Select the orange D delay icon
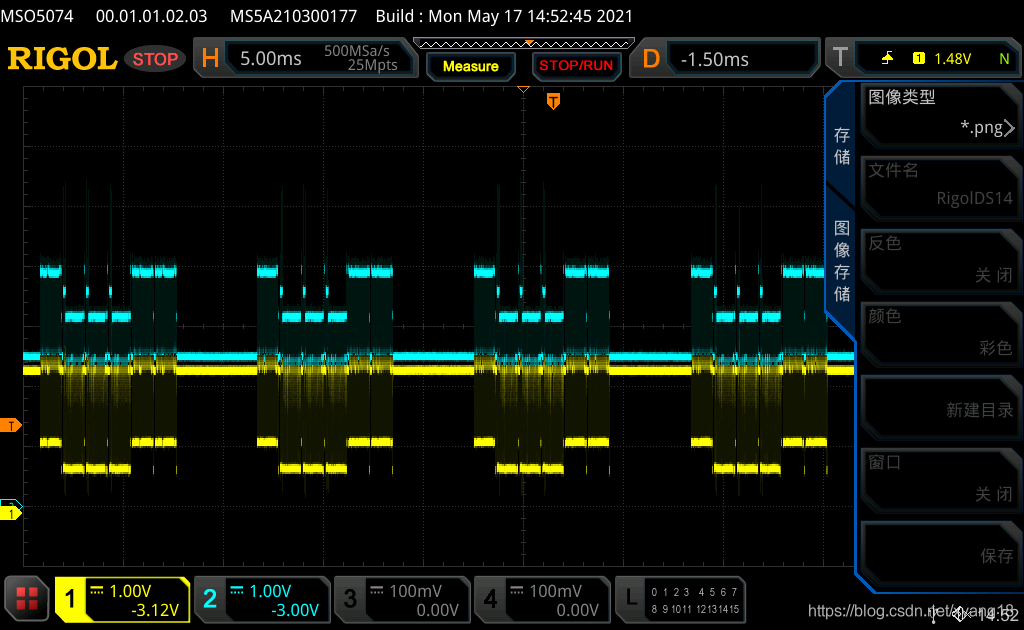The width and height of the screenshot is (1024, 630). click(650, 59)
